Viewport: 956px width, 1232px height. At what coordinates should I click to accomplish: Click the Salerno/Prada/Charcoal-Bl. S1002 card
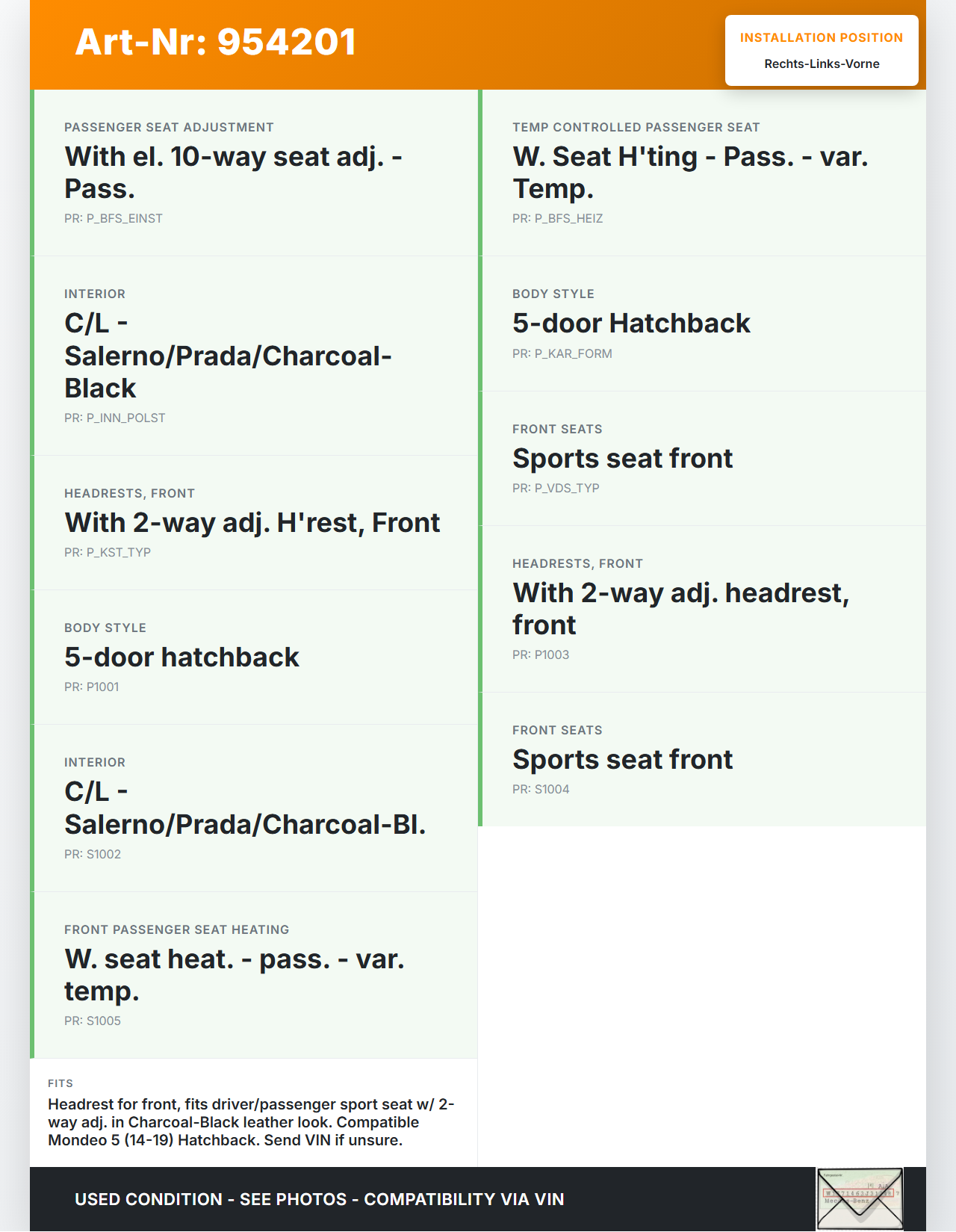click(x=254, y=808)
